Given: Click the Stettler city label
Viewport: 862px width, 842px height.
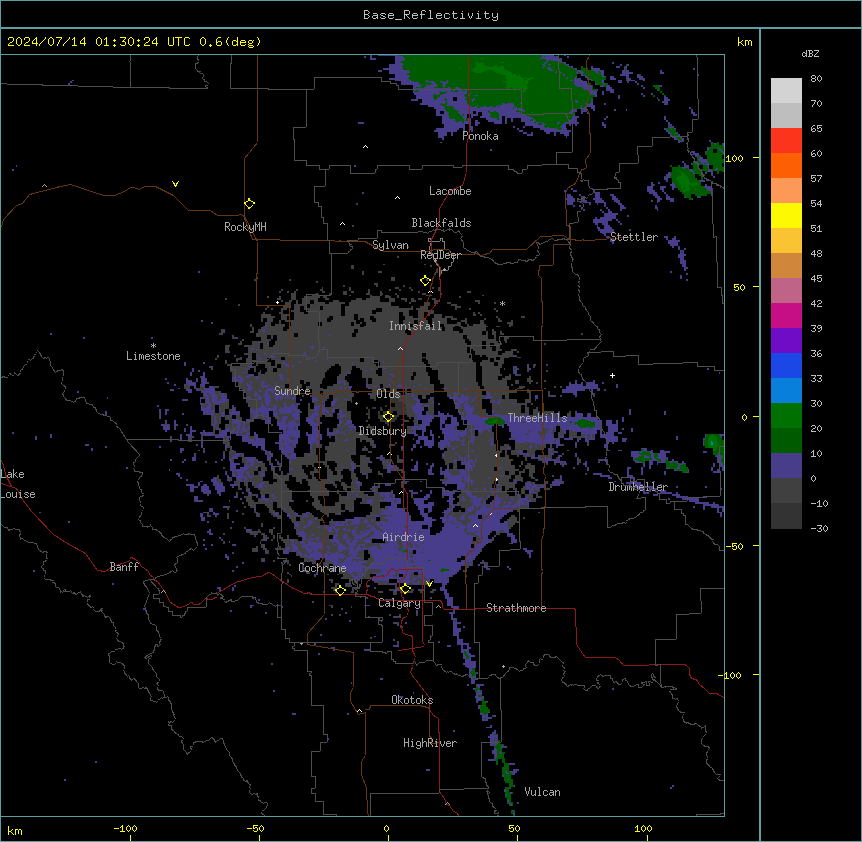Looking at the screenshot, I should [634, 237].
